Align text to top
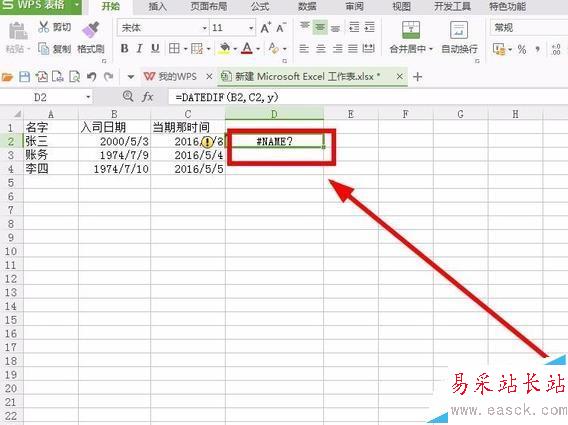568x425 pixels. (304, 27)
